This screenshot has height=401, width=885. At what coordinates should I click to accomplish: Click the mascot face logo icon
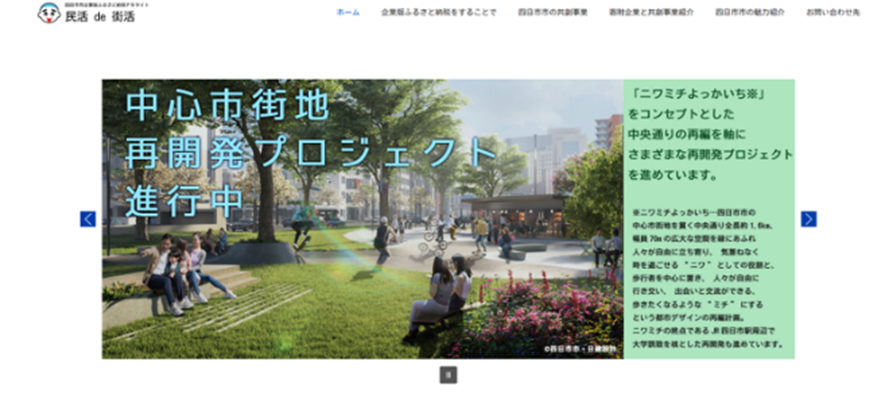pos(48,13)
